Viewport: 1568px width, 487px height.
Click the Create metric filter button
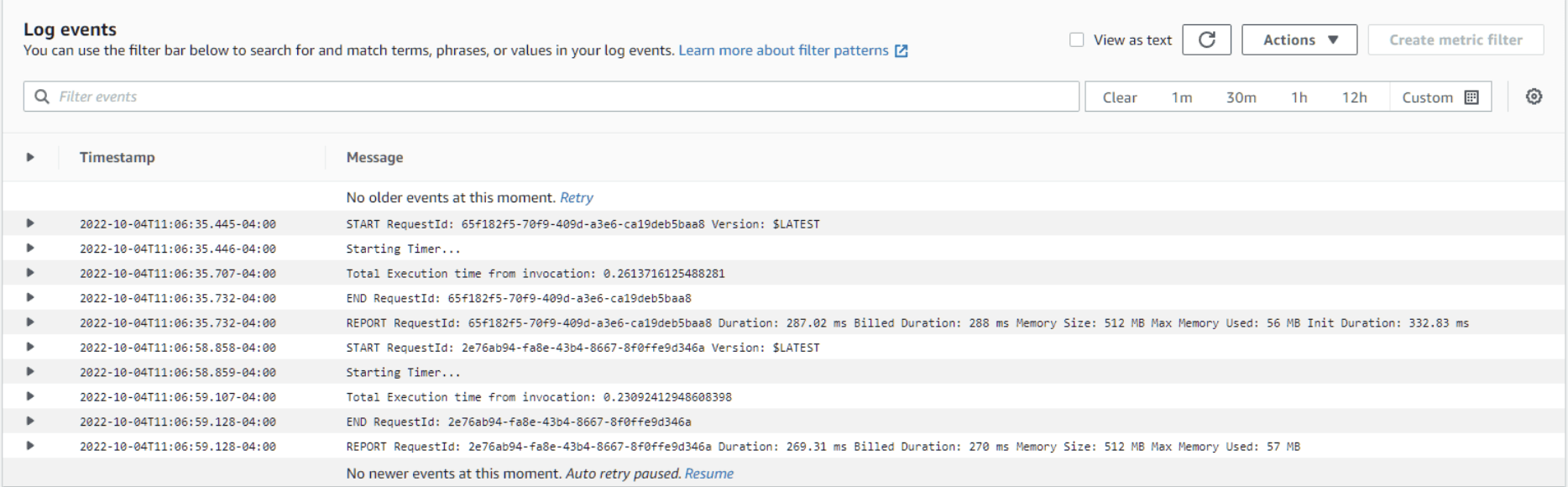tap(1455, 40)
